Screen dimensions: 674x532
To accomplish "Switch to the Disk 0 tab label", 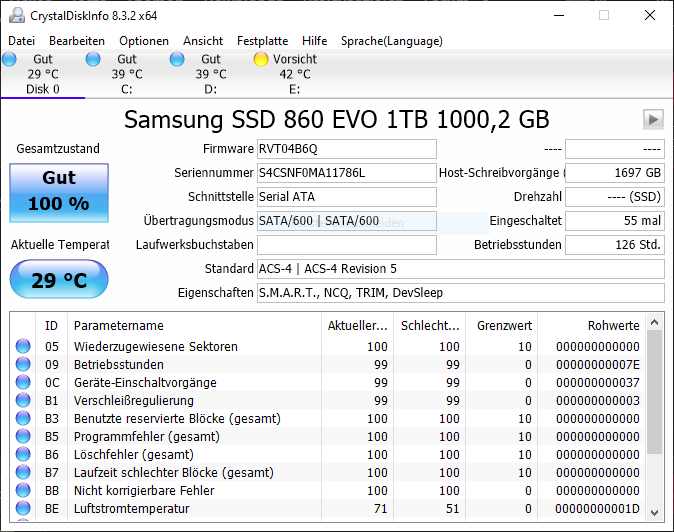I will tap(43, 89).
